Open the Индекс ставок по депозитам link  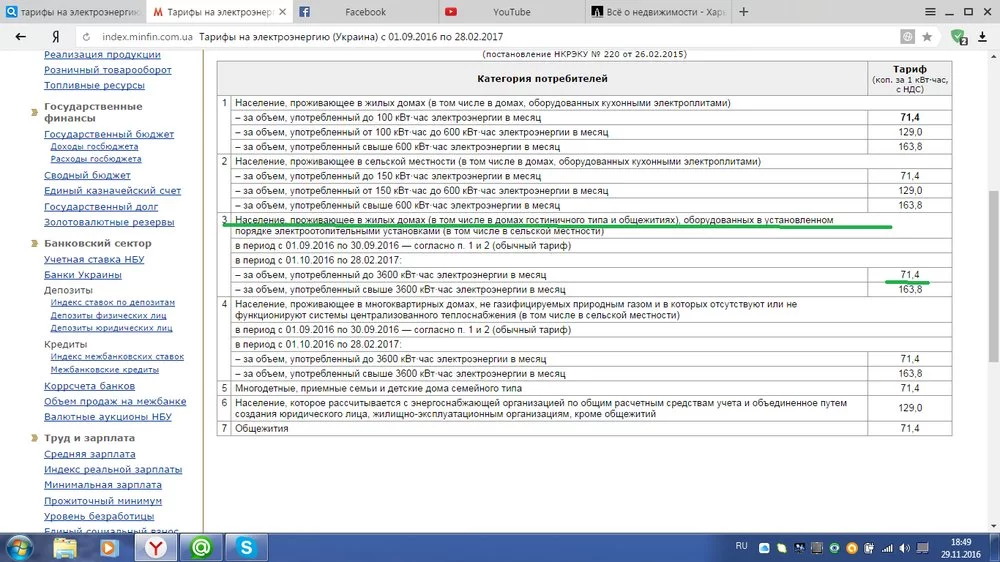(113, 302)
